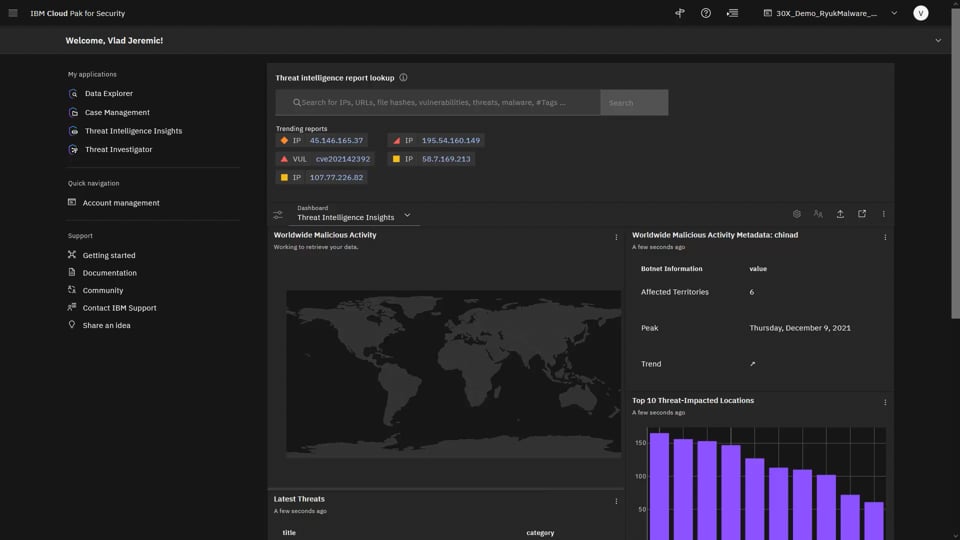Screen dimensions: 960x540
Task: Click the world map in Malicious Activity
Action: coord(453,373)
